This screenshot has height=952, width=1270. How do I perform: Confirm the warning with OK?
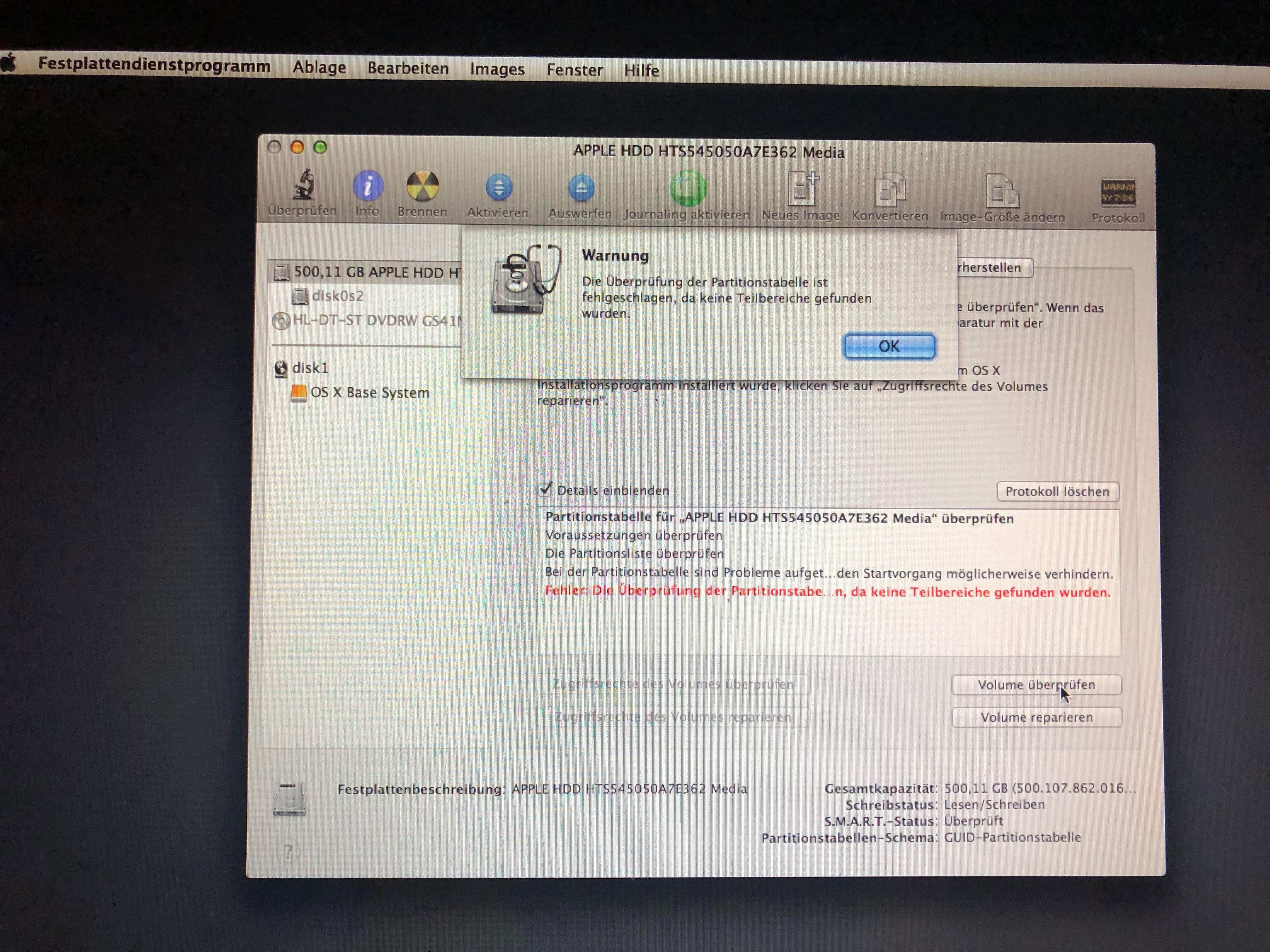tap(889, 346)
